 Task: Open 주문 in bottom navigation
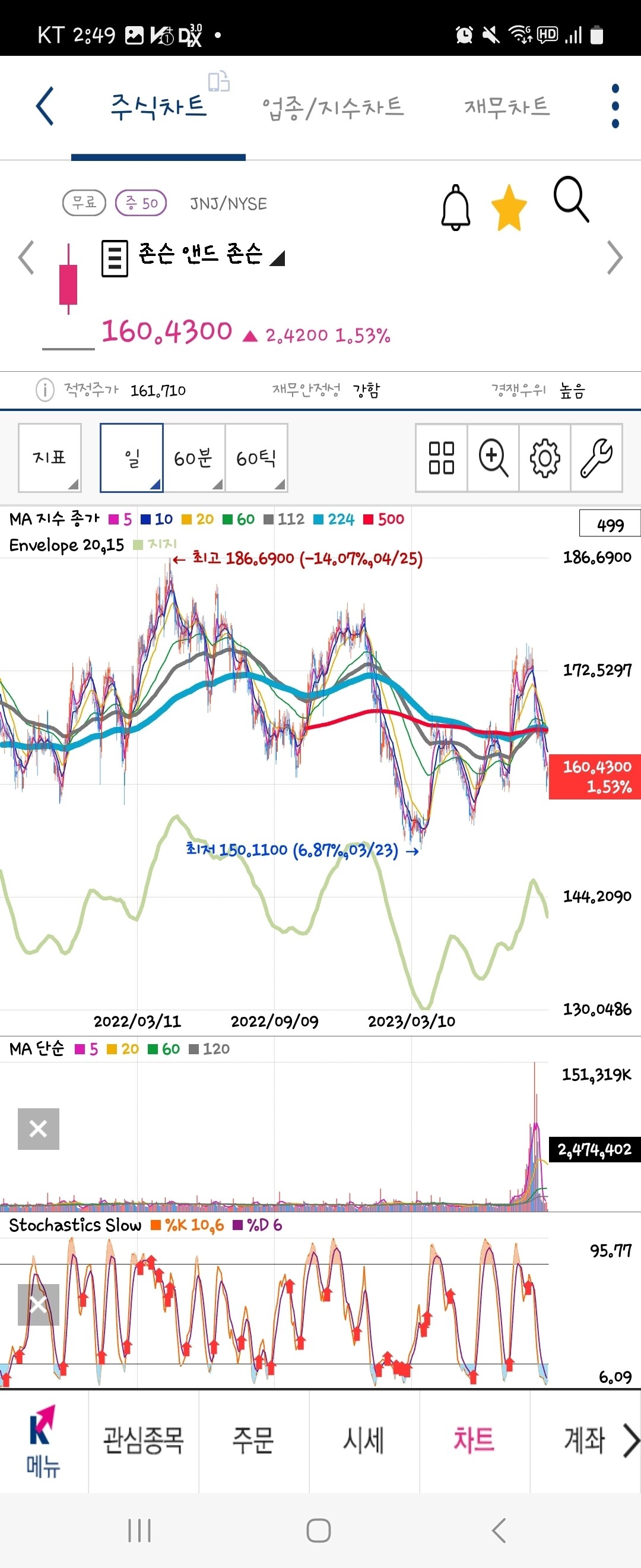[x=253, y=1441]
